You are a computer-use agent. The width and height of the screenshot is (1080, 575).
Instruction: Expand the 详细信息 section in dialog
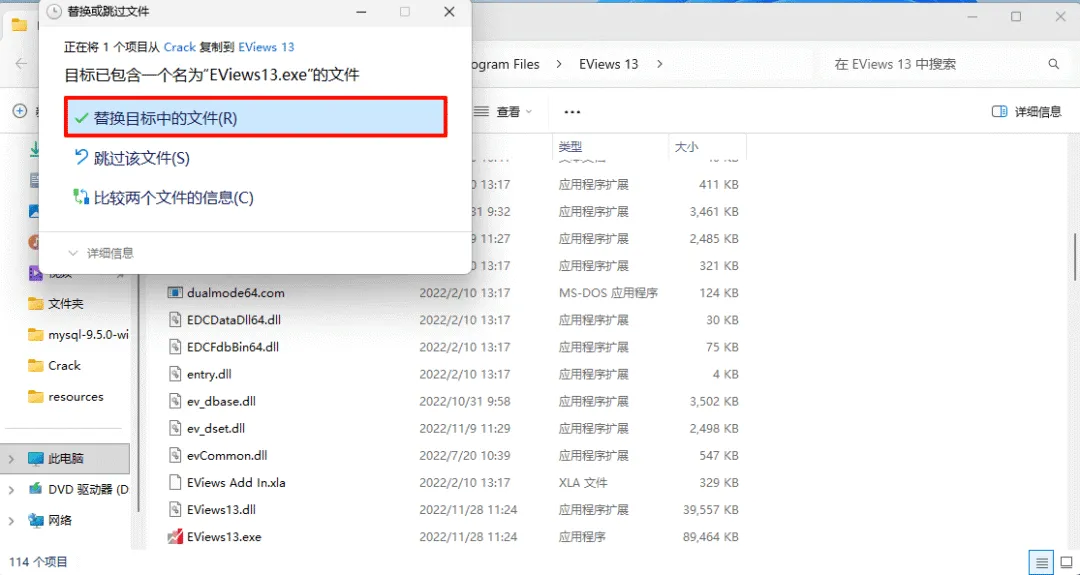(101, 253)
